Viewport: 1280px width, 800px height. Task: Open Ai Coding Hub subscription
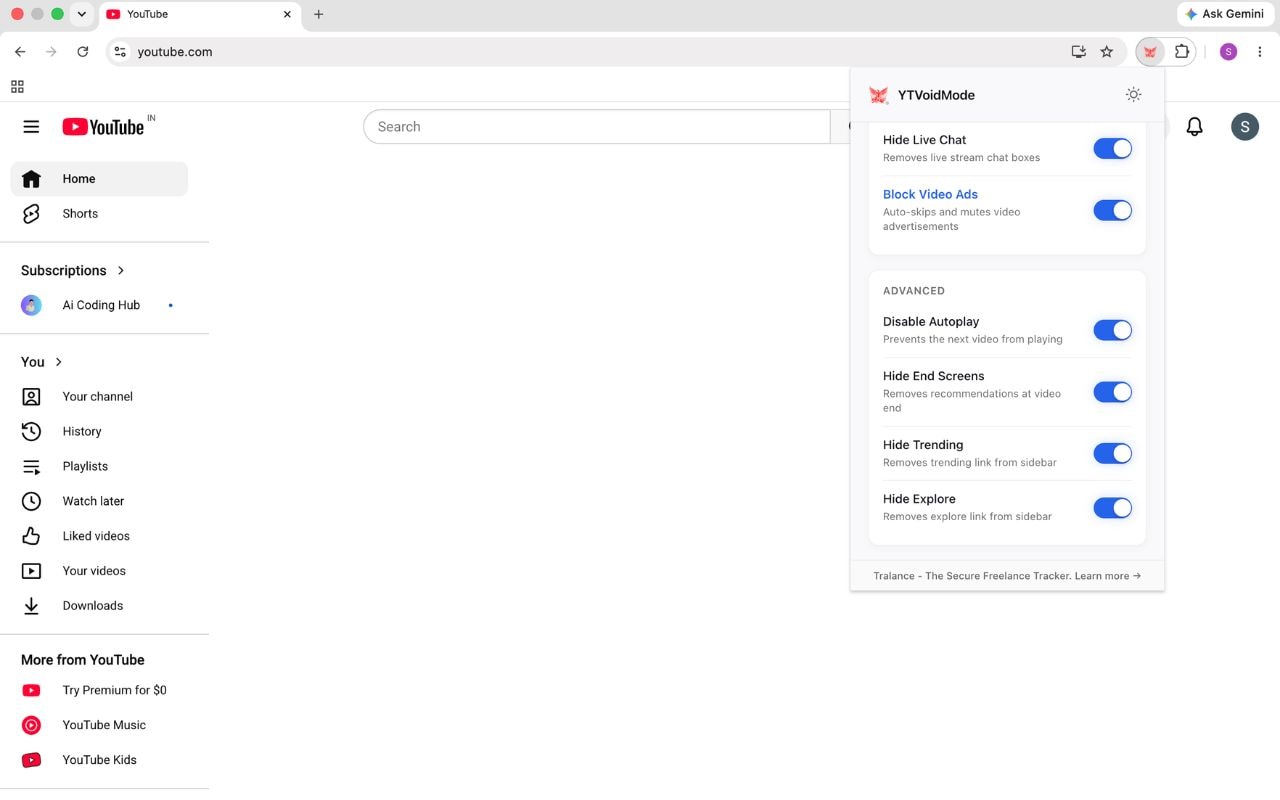coord(99,305)
